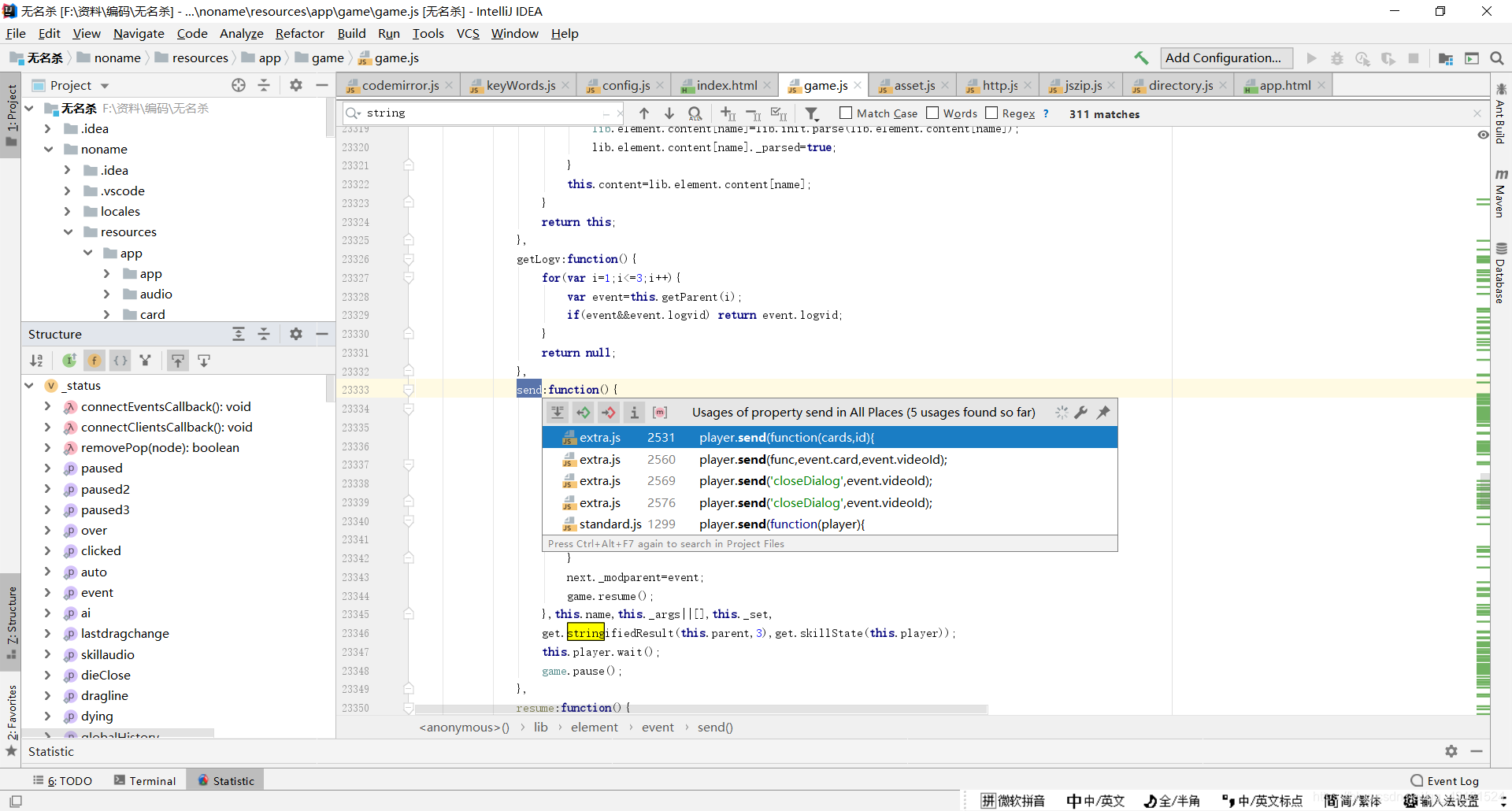The width and height of the screenshot is (1512, 811).
Task: Open the Event Log
Action: (1445, 780)
